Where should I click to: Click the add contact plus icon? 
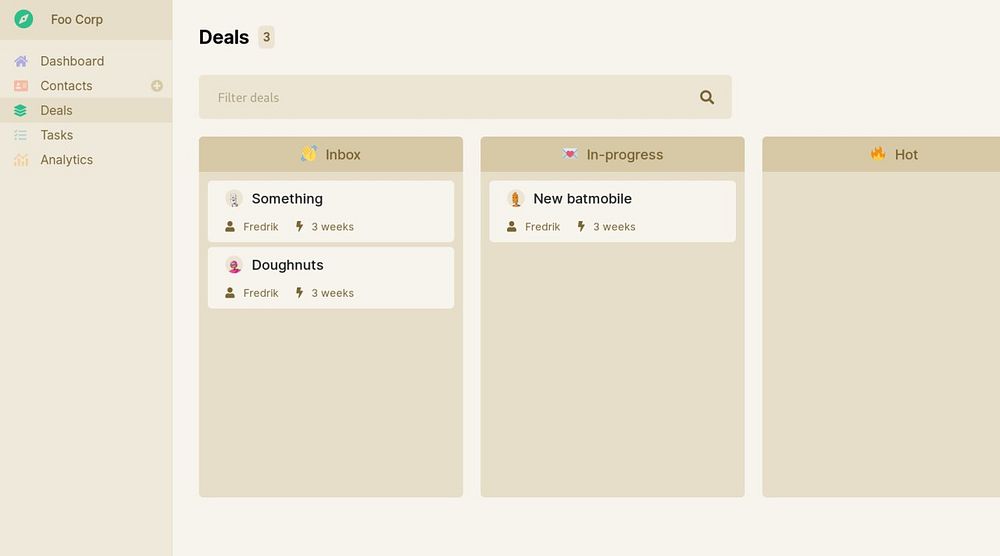157,86
